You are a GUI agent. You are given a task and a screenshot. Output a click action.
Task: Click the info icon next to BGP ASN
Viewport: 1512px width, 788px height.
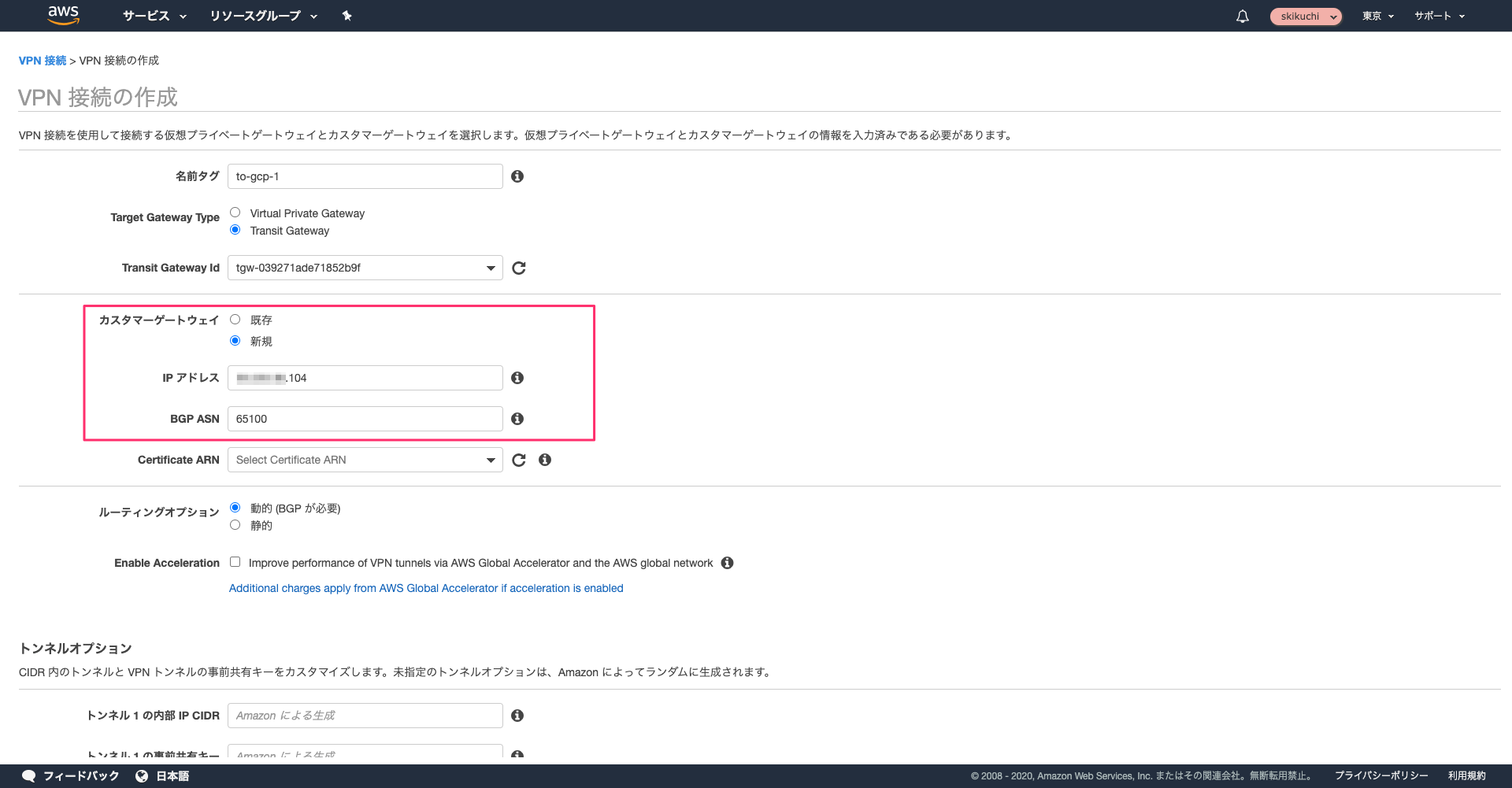(517, 418)
